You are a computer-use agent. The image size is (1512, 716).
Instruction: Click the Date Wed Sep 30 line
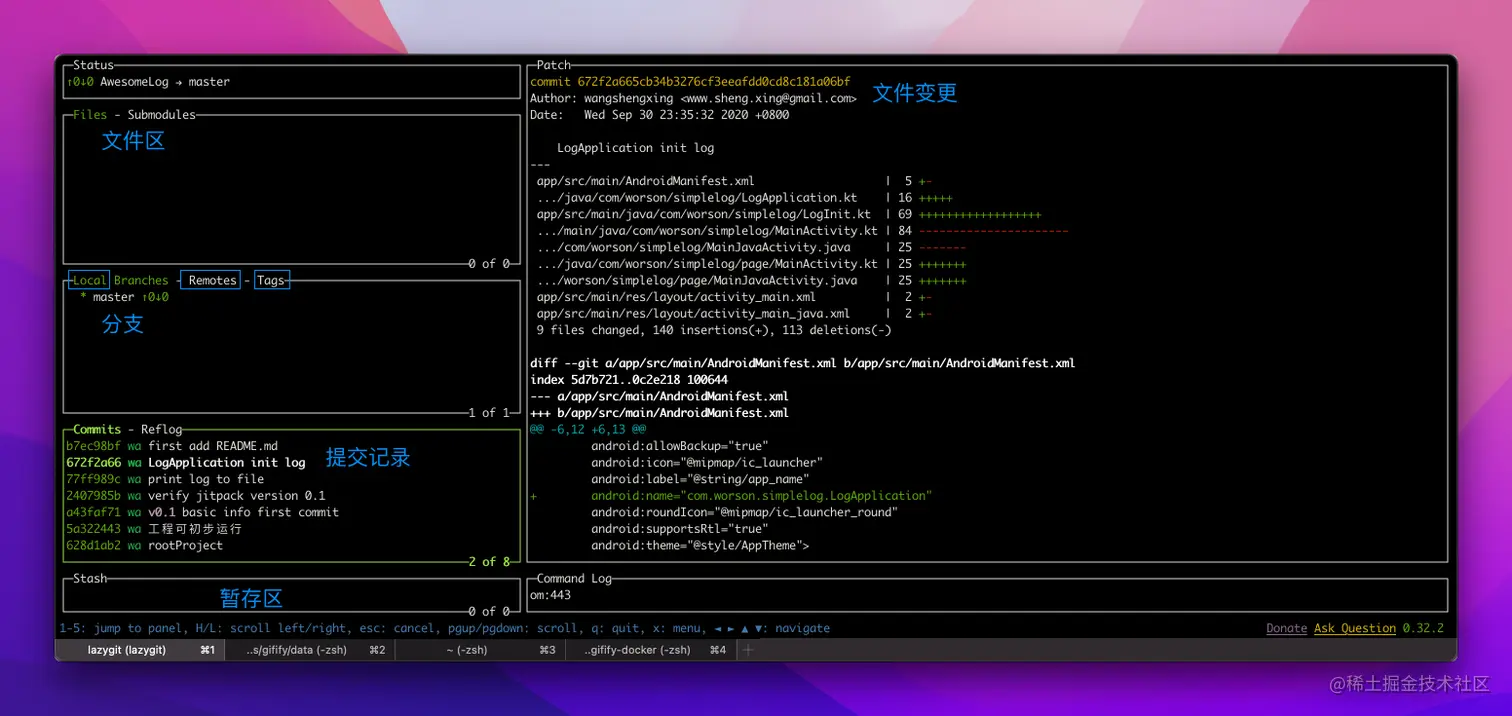tap(659, 115)
